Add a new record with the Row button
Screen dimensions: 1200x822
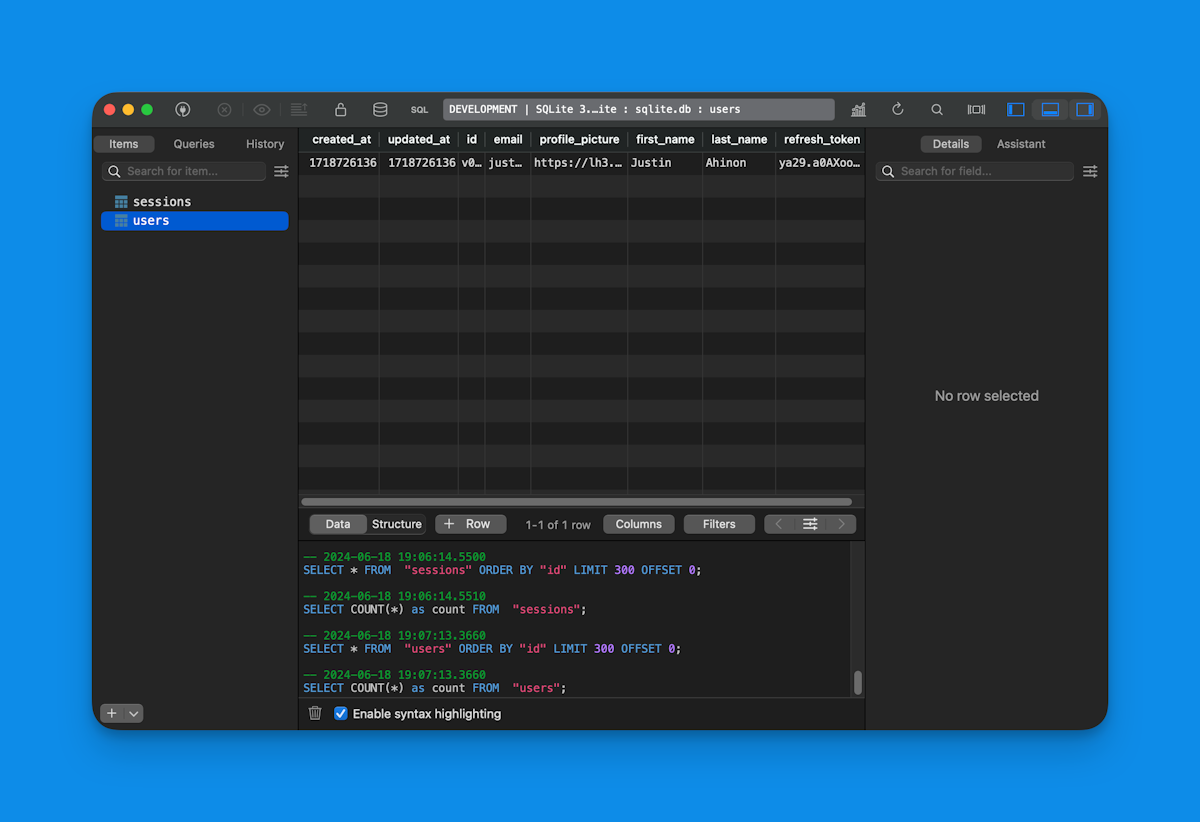pos(470,523)
